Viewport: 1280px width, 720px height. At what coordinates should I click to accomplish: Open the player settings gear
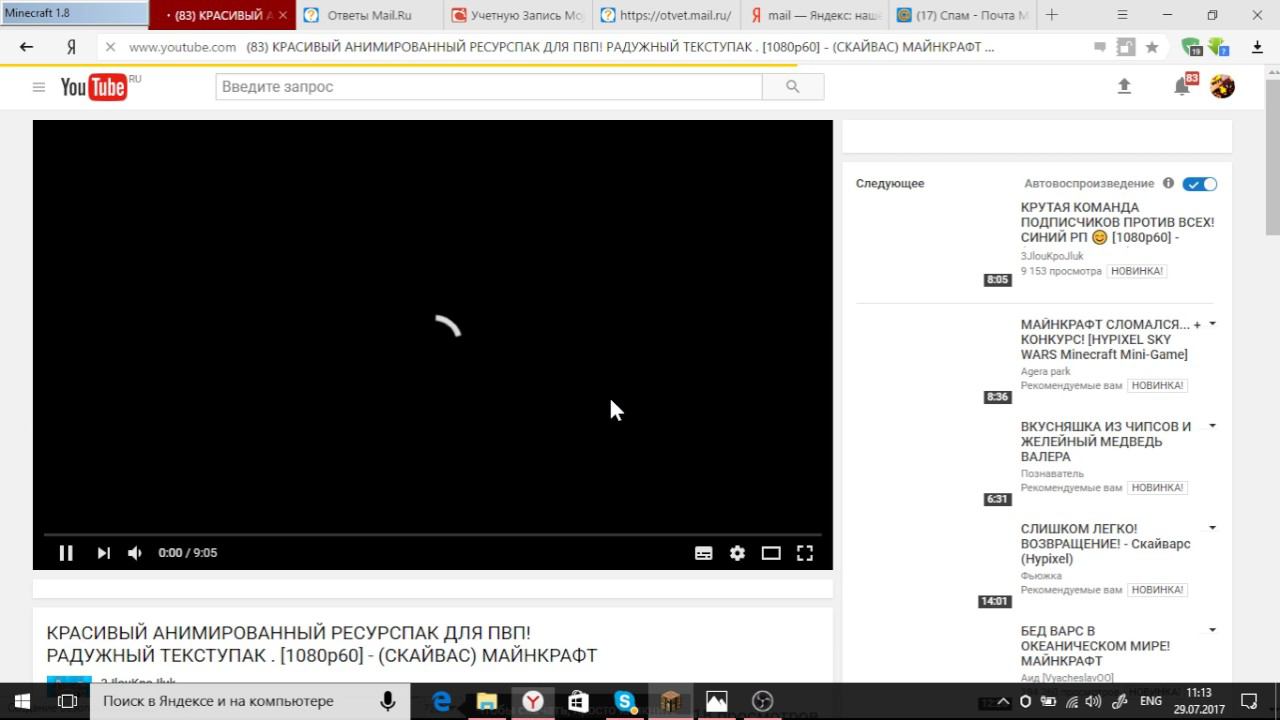737,553
